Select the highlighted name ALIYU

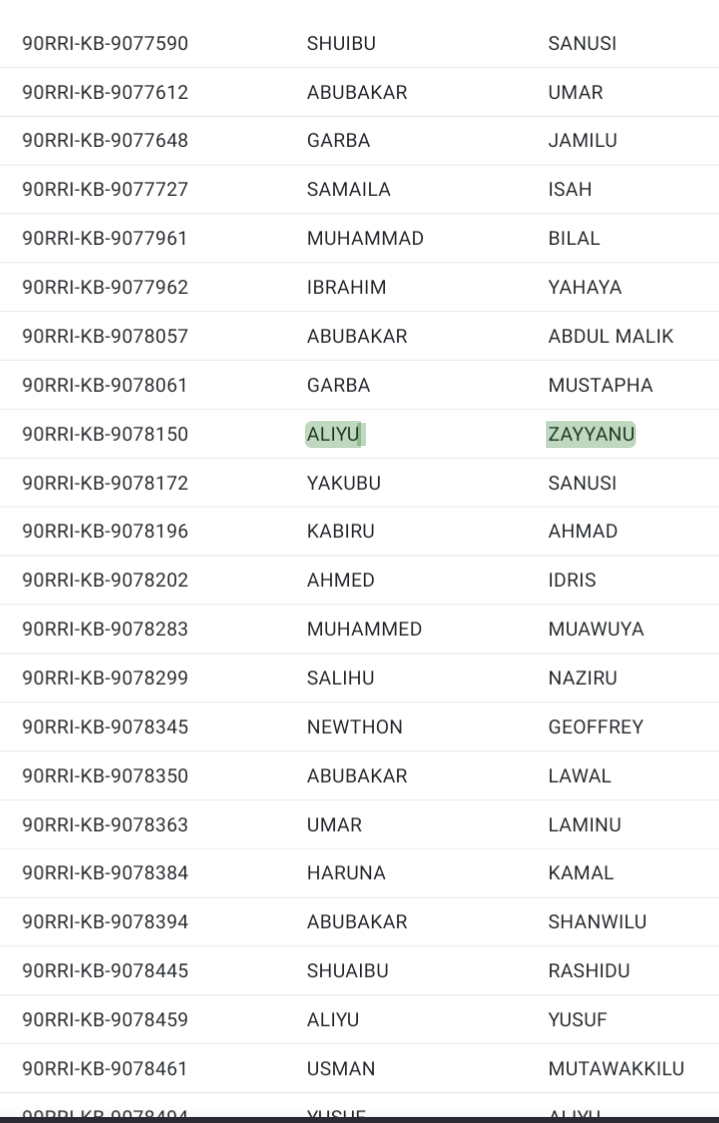[333, 434]
